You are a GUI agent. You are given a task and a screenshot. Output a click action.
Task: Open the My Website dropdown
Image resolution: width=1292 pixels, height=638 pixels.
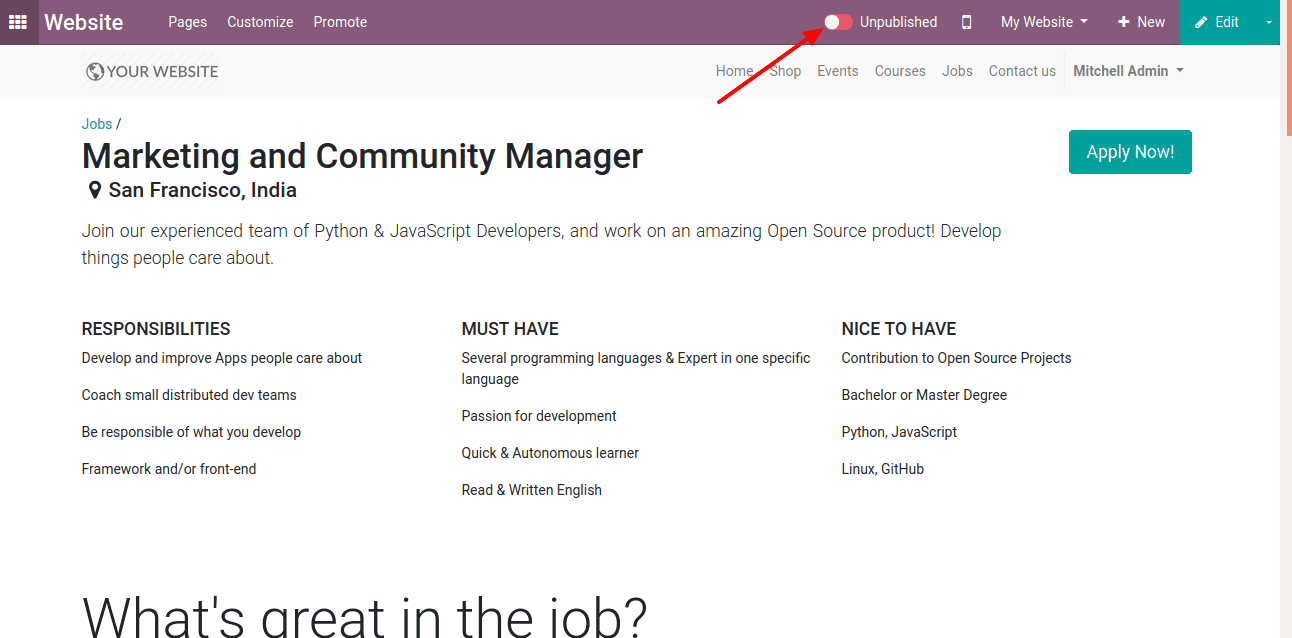(x=1044, y=22)
